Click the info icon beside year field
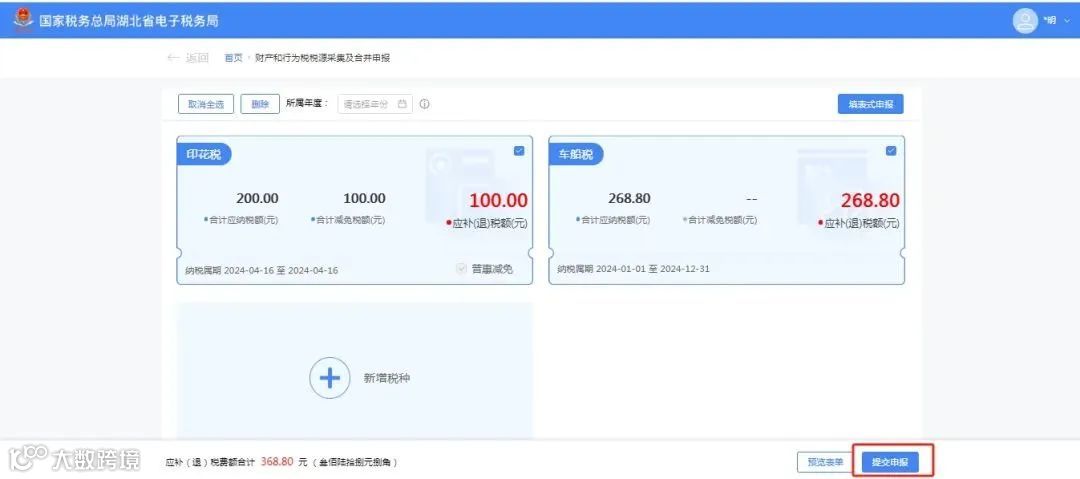This screenshot has width=1080, height=479. coord(424,104)
